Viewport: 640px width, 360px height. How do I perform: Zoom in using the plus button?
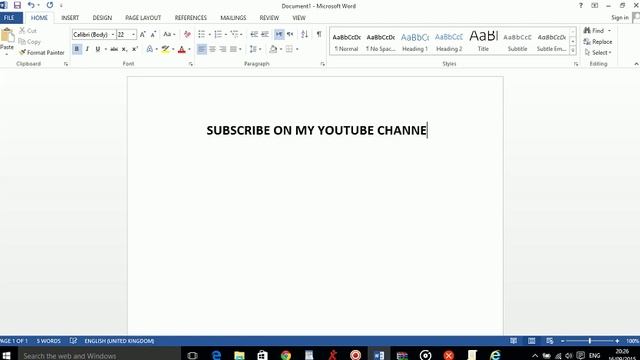tap(617, 341)
